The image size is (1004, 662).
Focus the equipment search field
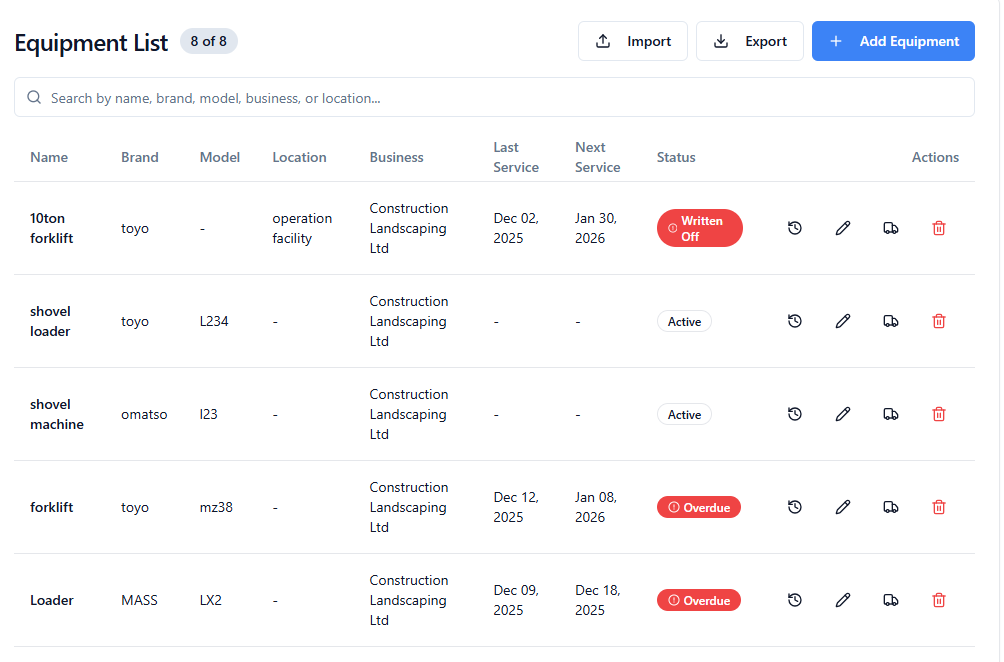[494, 98]
